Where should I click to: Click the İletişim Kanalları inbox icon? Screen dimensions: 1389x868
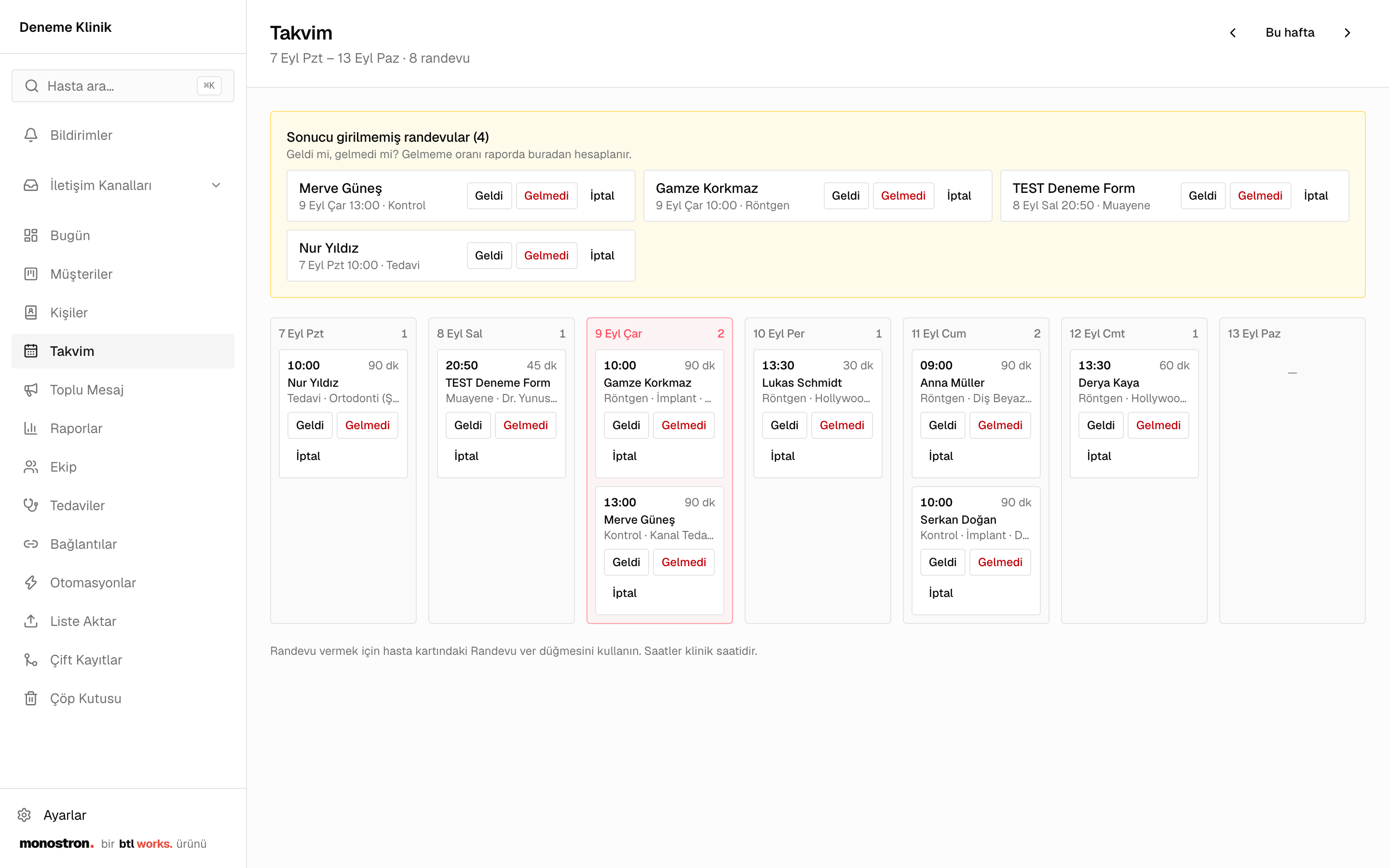pos(31,186)
